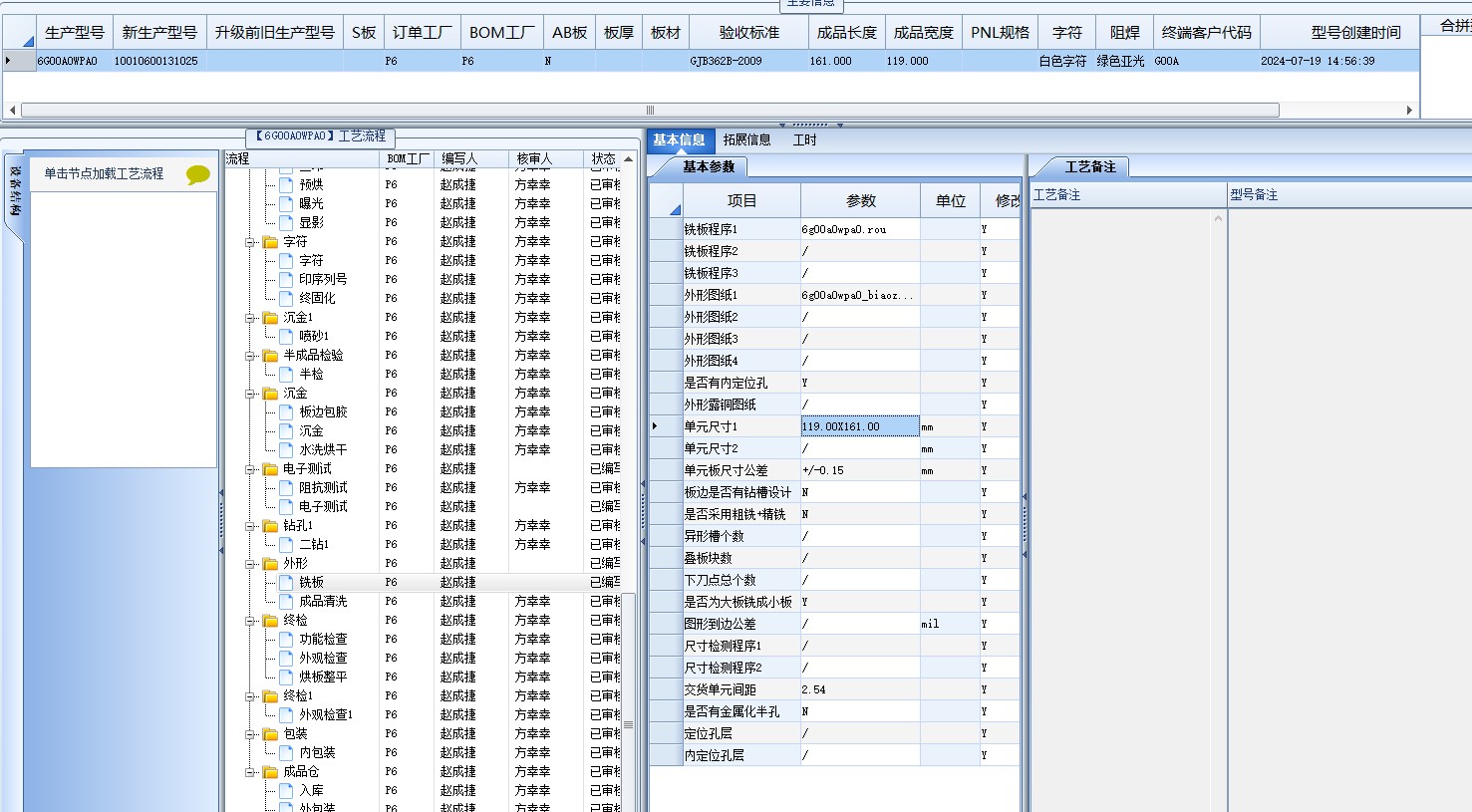Click the folder icon beside 半成品检验
The image size is (1472, 812).
pyautogui.click(x=270, y=356)
